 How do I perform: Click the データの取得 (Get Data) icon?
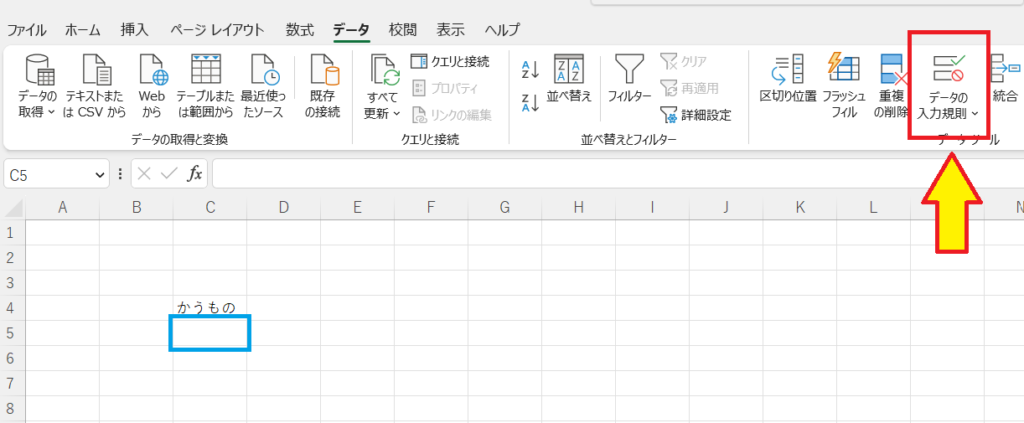coord(37,70)
